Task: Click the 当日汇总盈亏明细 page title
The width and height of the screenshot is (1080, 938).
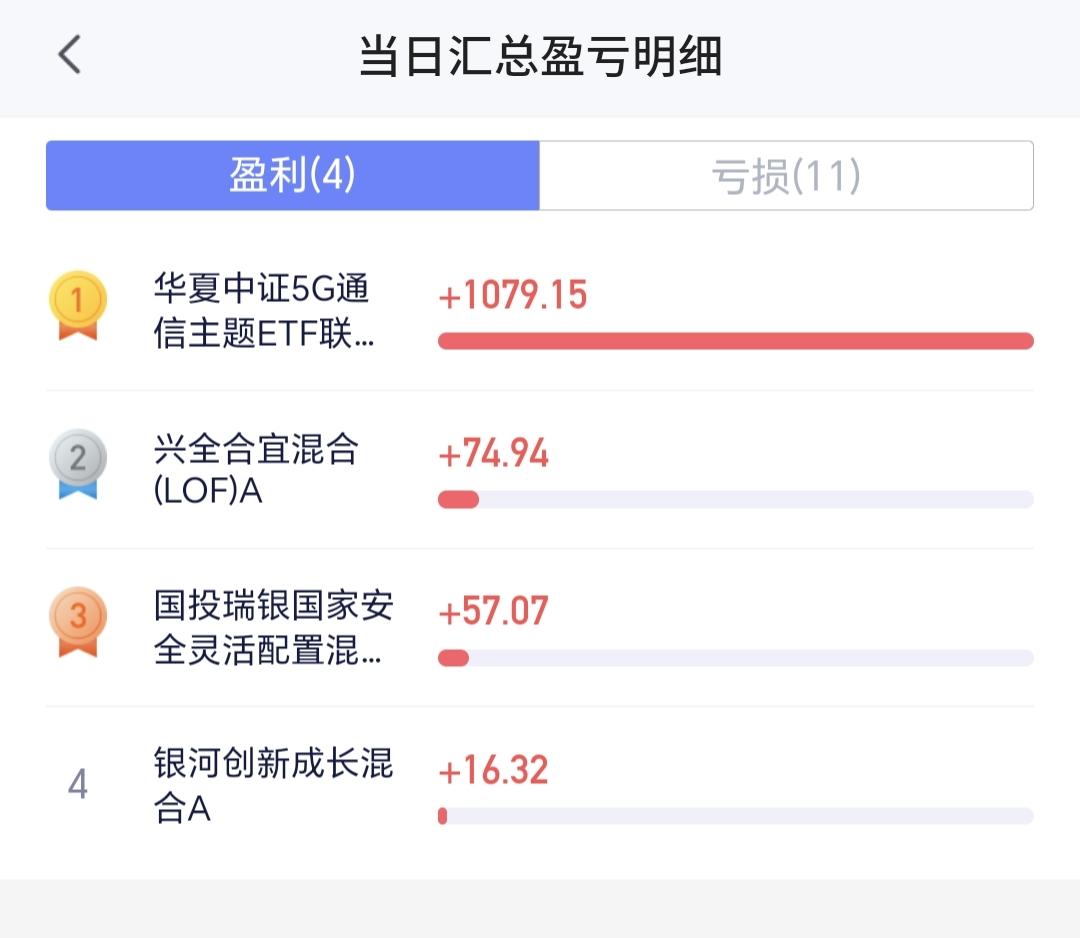Action: [540, 56]
